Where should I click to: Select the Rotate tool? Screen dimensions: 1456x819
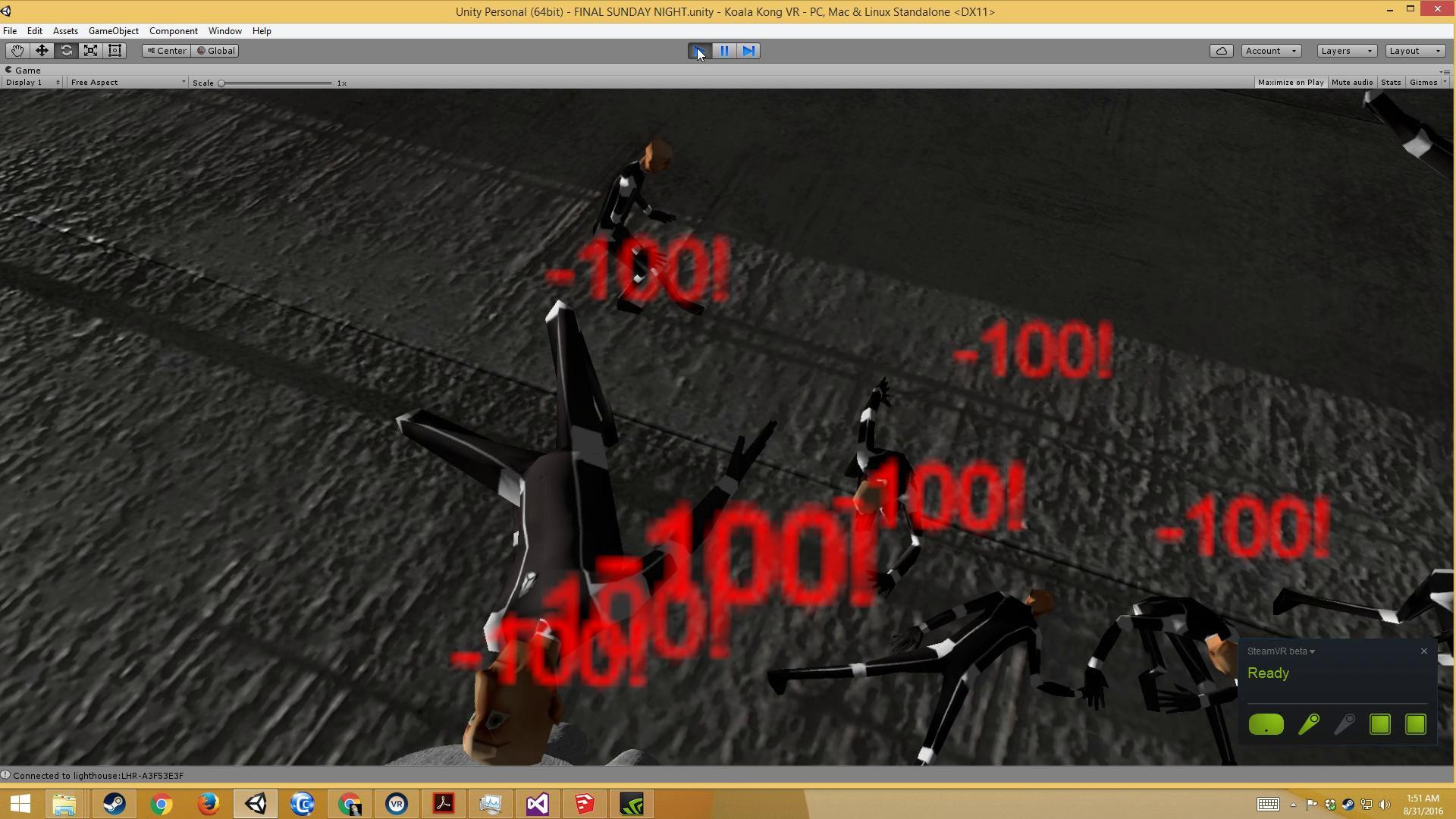[x=66, y=51]
